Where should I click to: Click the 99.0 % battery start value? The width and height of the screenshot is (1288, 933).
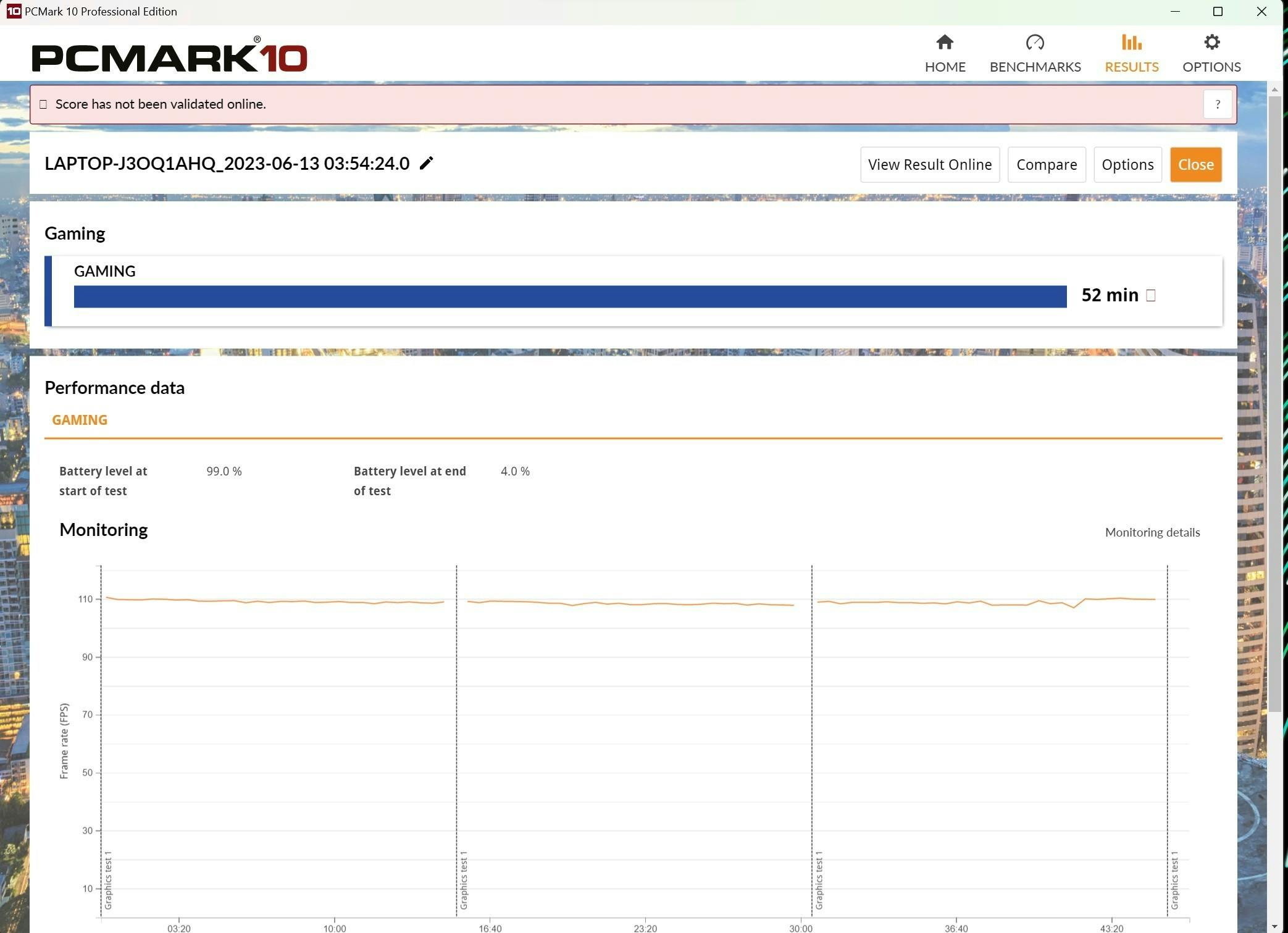pos(224,471)
